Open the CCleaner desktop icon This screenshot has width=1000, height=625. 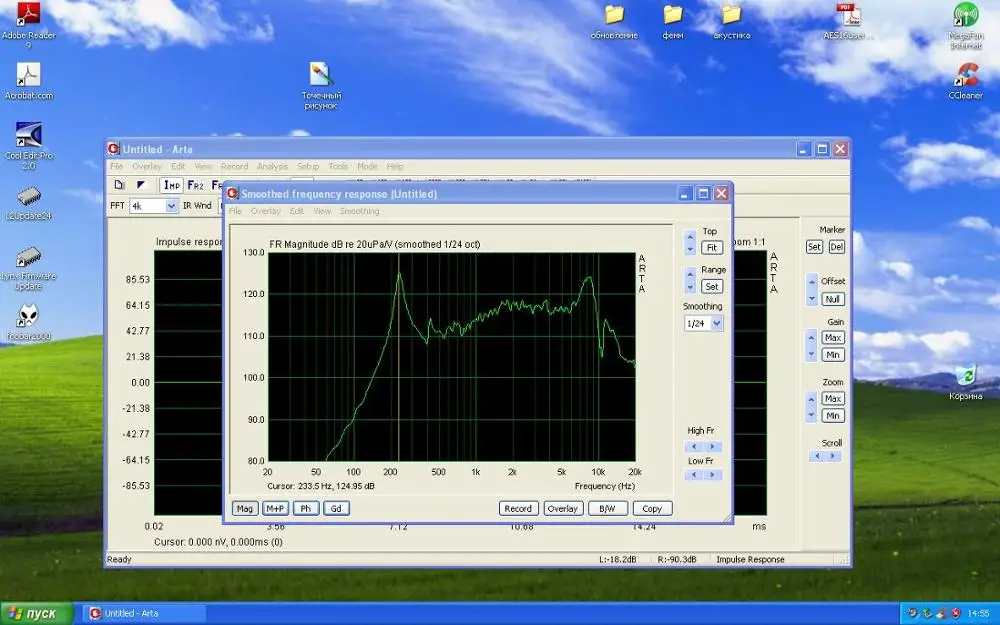965,75
